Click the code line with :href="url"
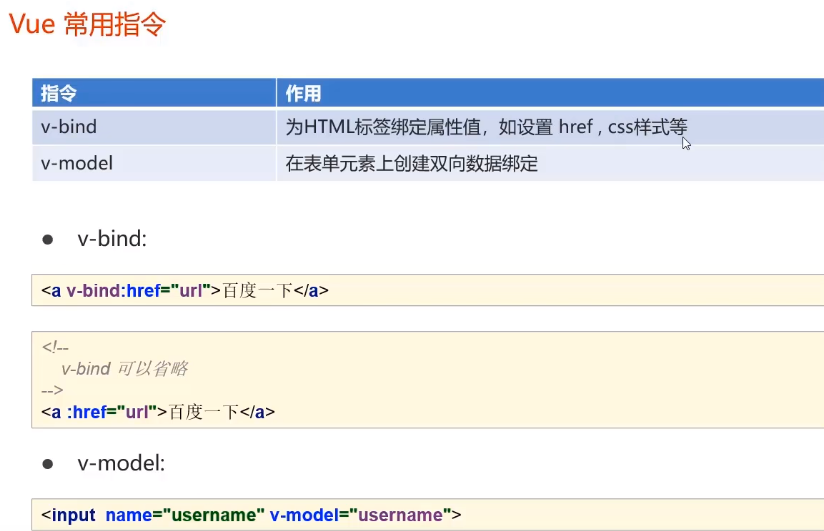The width and height of the screenshot is (824, 531). (x=158, y=412)
